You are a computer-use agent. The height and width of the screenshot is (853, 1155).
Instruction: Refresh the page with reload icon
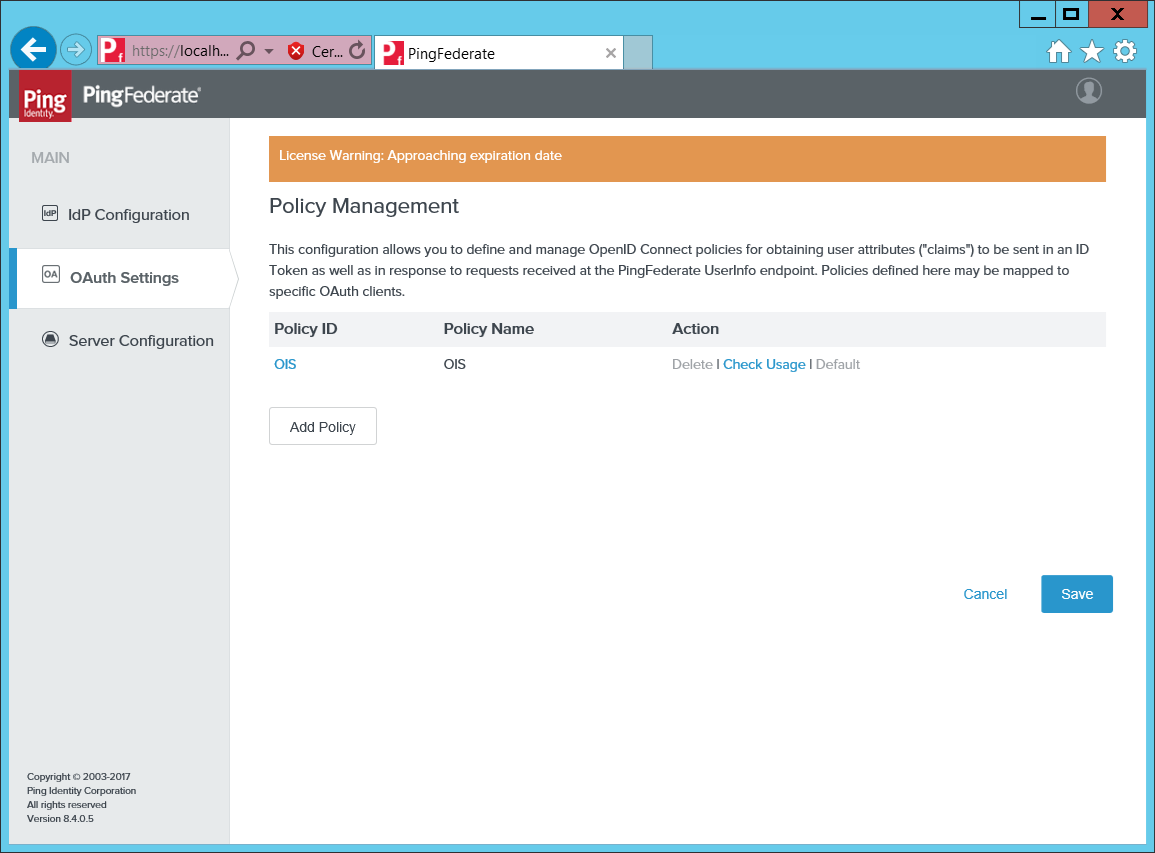(357, 50)
